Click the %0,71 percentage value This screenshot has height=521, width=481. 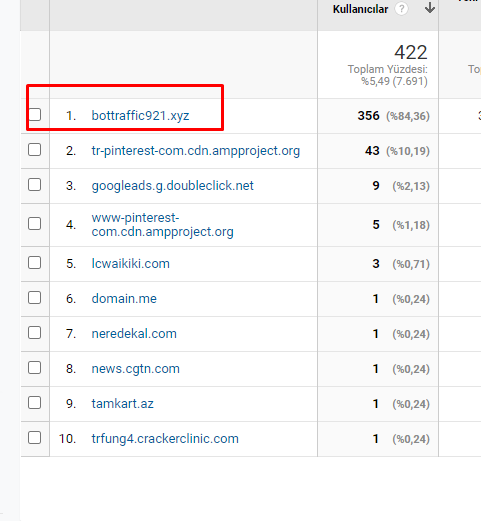point(411,264)
